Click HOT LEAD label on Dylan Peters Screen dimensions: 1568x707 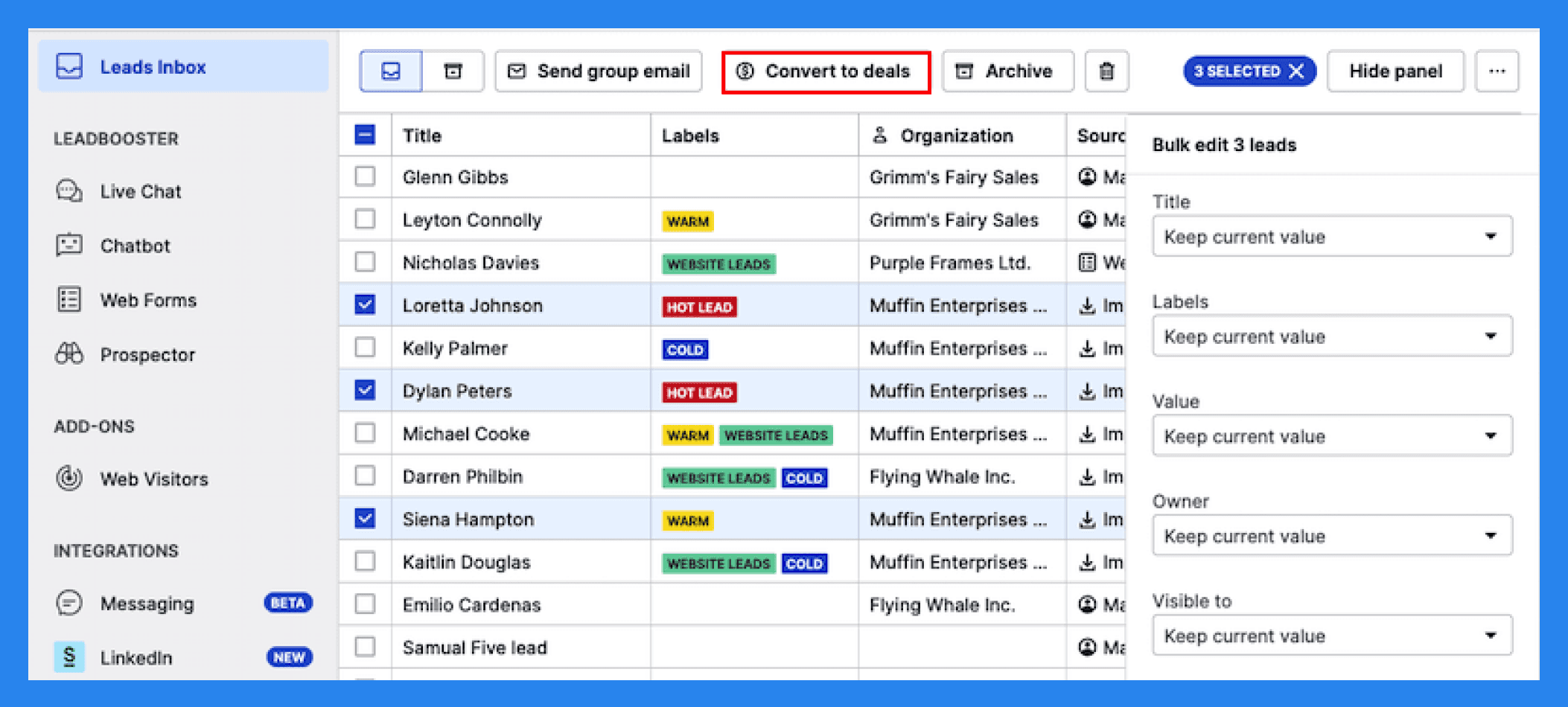click(x=700, y=392)
